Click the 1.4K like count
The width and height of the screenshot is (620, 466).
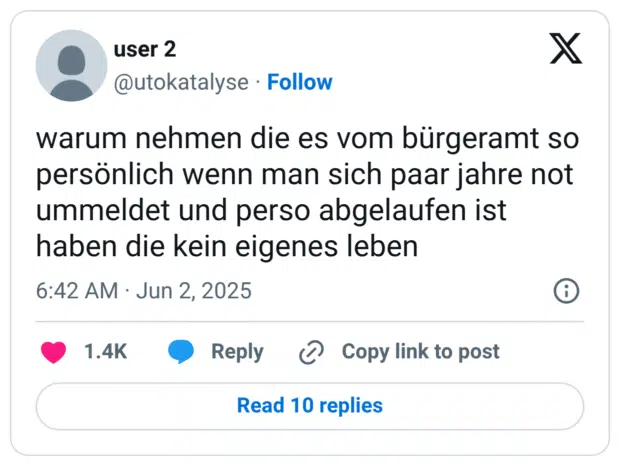[x=105, y=352]
